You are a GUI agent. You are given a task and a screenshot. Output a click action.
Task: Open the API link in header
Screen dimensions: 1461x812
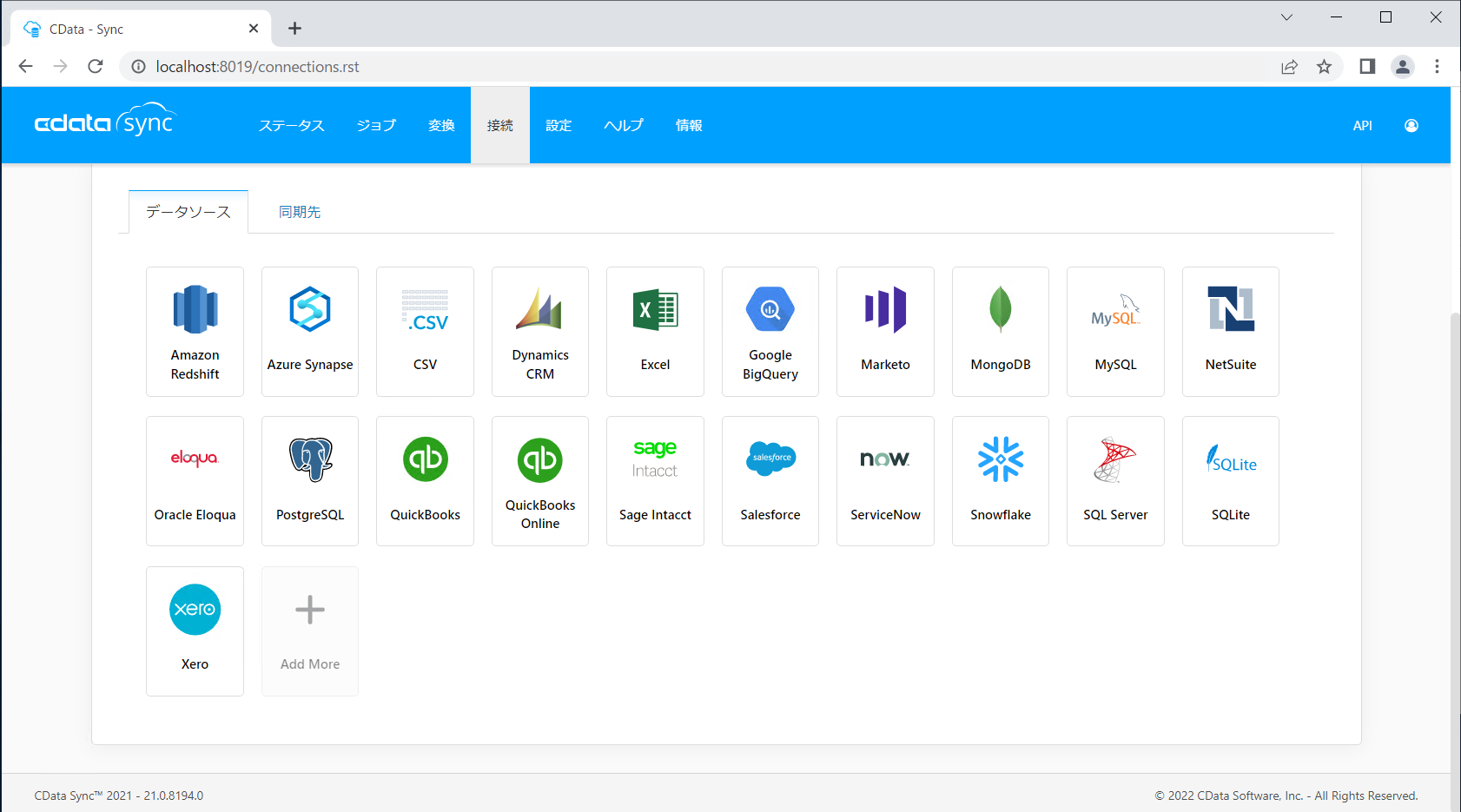[1363, 125]
